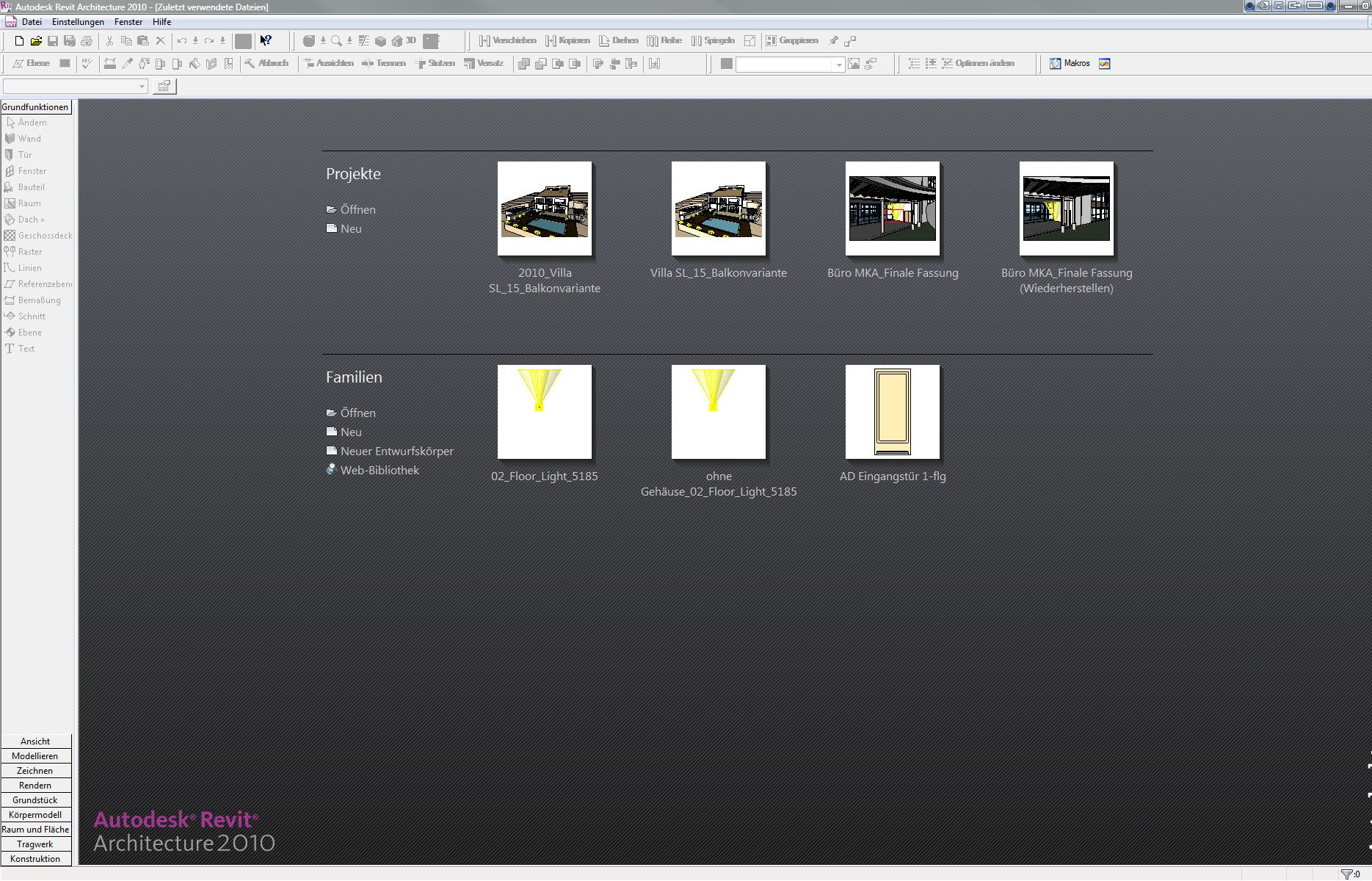Image resolution: width=1372 pixels, height=881 pixels.
Task: Open Büro MKA_Finale Fassung (Wiederherstellen) thumbnail
Action: [x=1067, y=209]
